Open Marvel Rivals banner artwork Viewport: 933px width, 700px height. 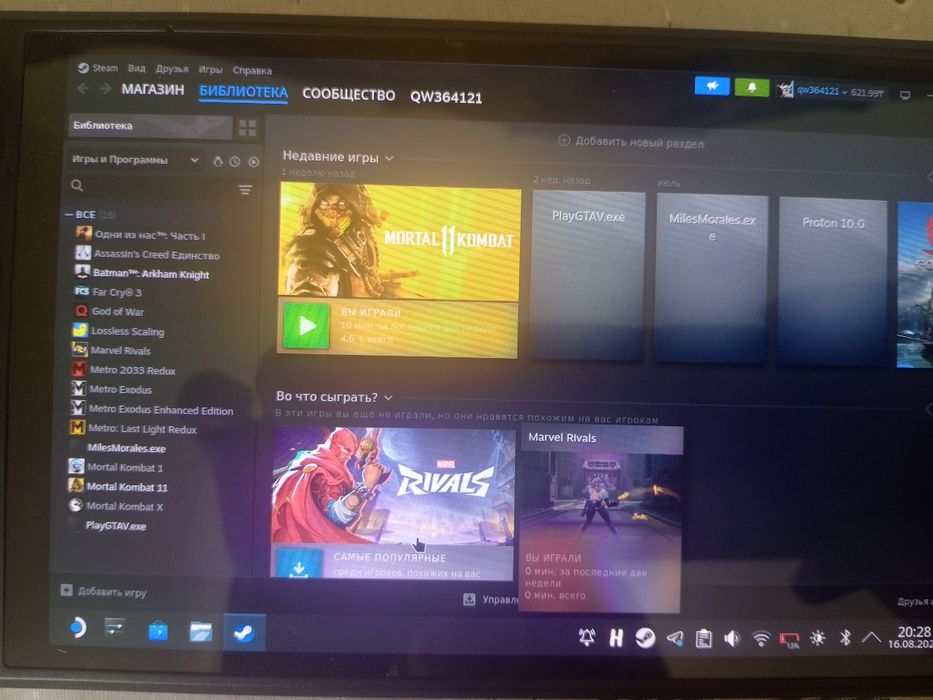click(x=394, y=486)
